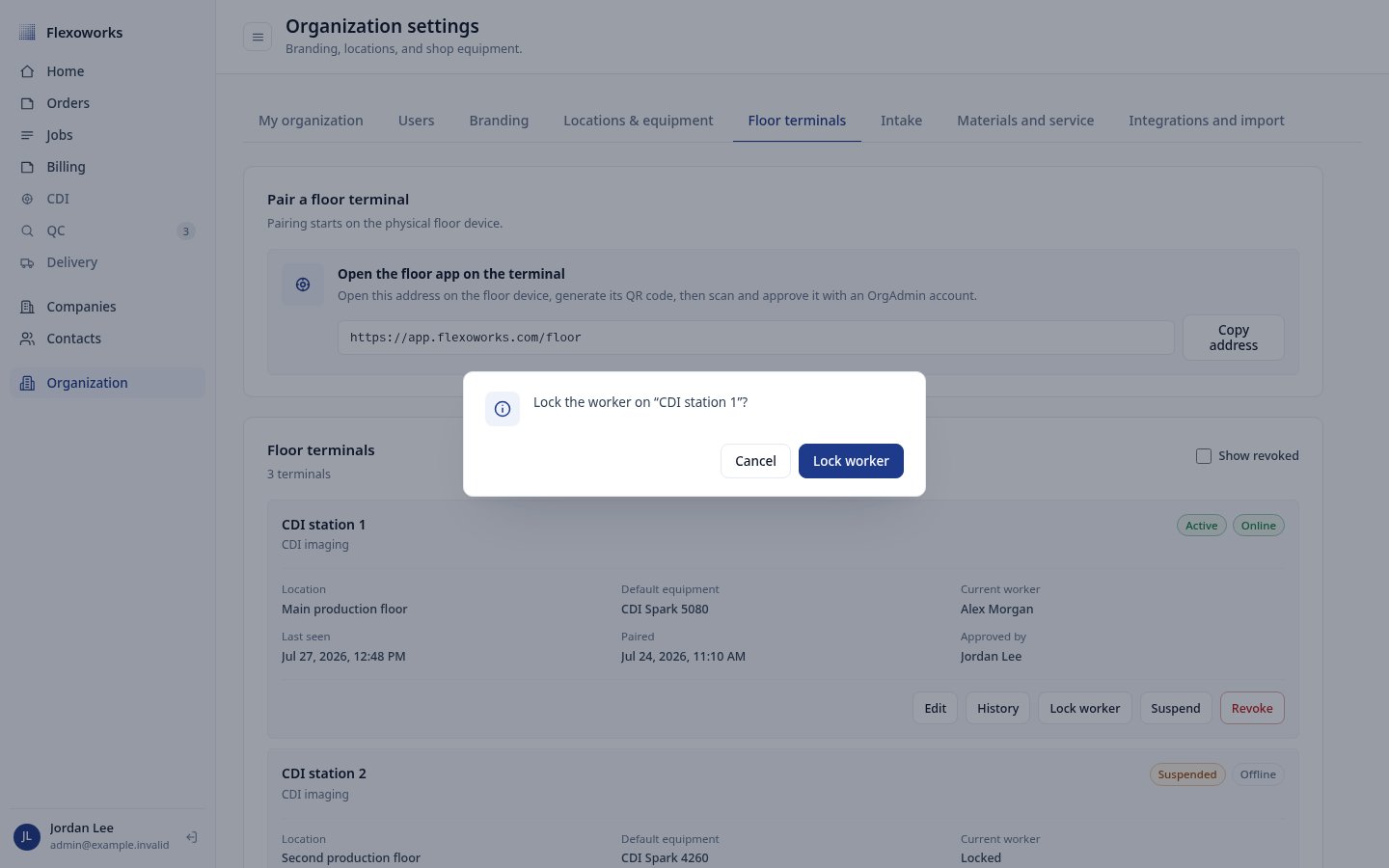This screenshot has height=868, width=1389.
Task: Click the Offline badge on CDI station 2
Action: [1258, 774]
